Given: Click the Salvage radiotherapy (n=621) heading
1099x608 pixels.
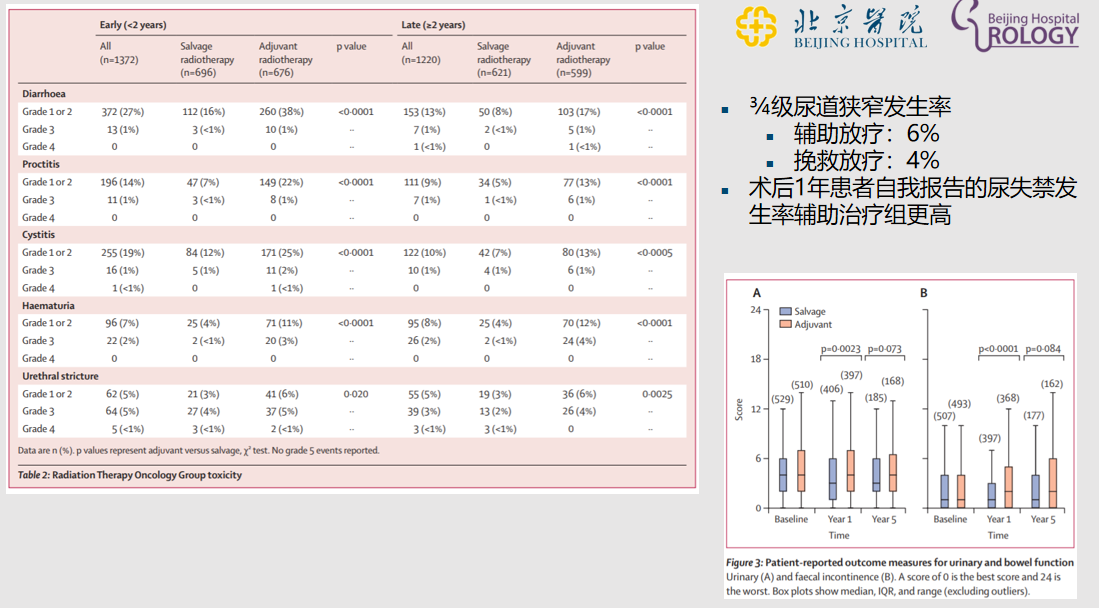Looking at the screenshot, I should click(x=504, y=60).
